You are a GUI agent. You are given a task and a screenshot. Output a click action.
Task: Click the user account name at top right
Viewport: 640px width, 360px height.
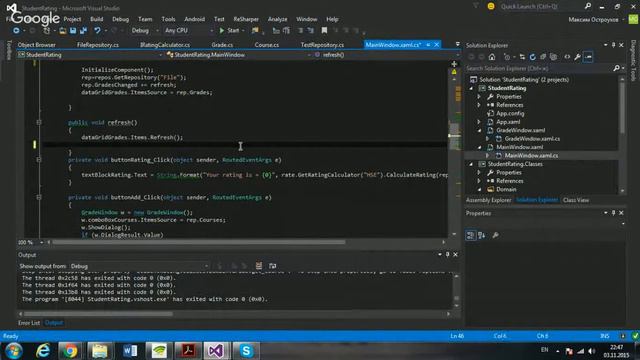[x=593, y=20]
